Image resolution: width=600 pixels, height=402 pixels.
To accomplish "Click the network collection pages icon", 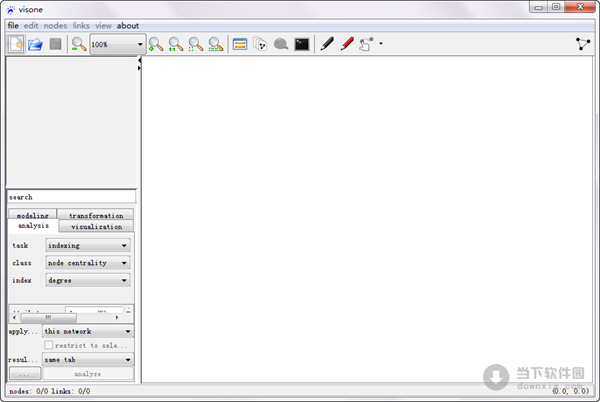I will click(260, 44).
